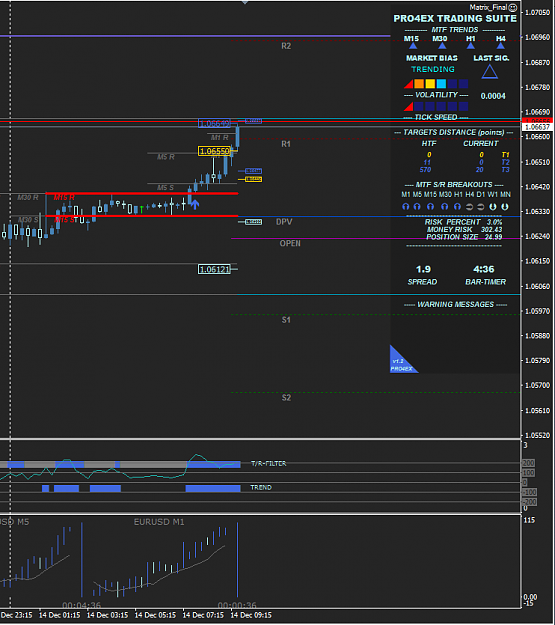Click the smiley face next to Matrix_Final

point(513,8)
